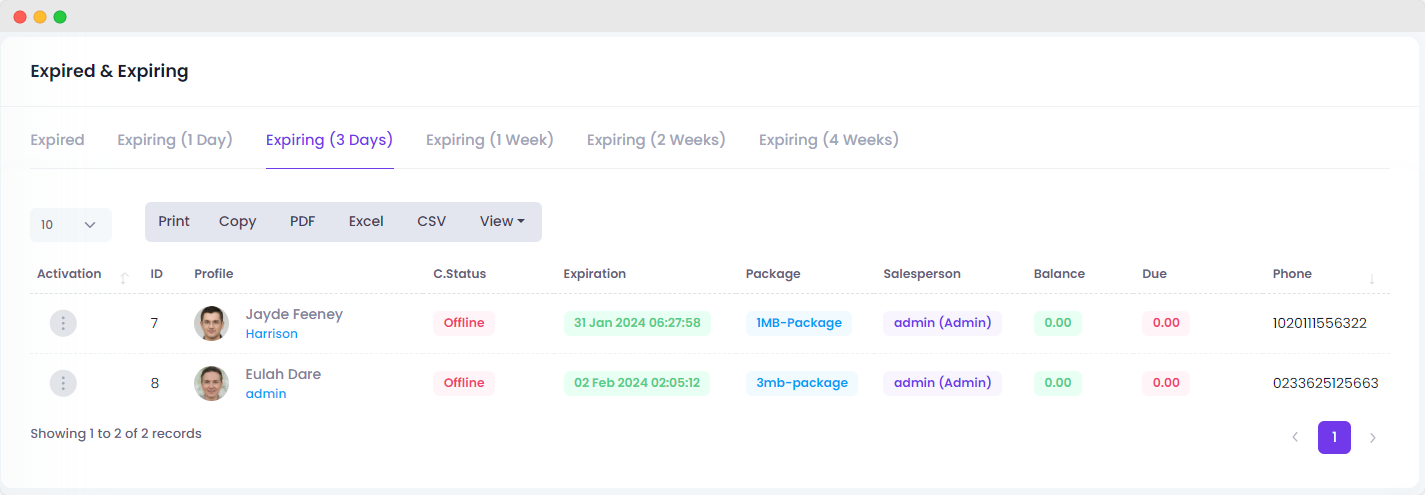
Task: Expand the rows-per-page dropdown showing 10
Action: [x=71, y=225]
